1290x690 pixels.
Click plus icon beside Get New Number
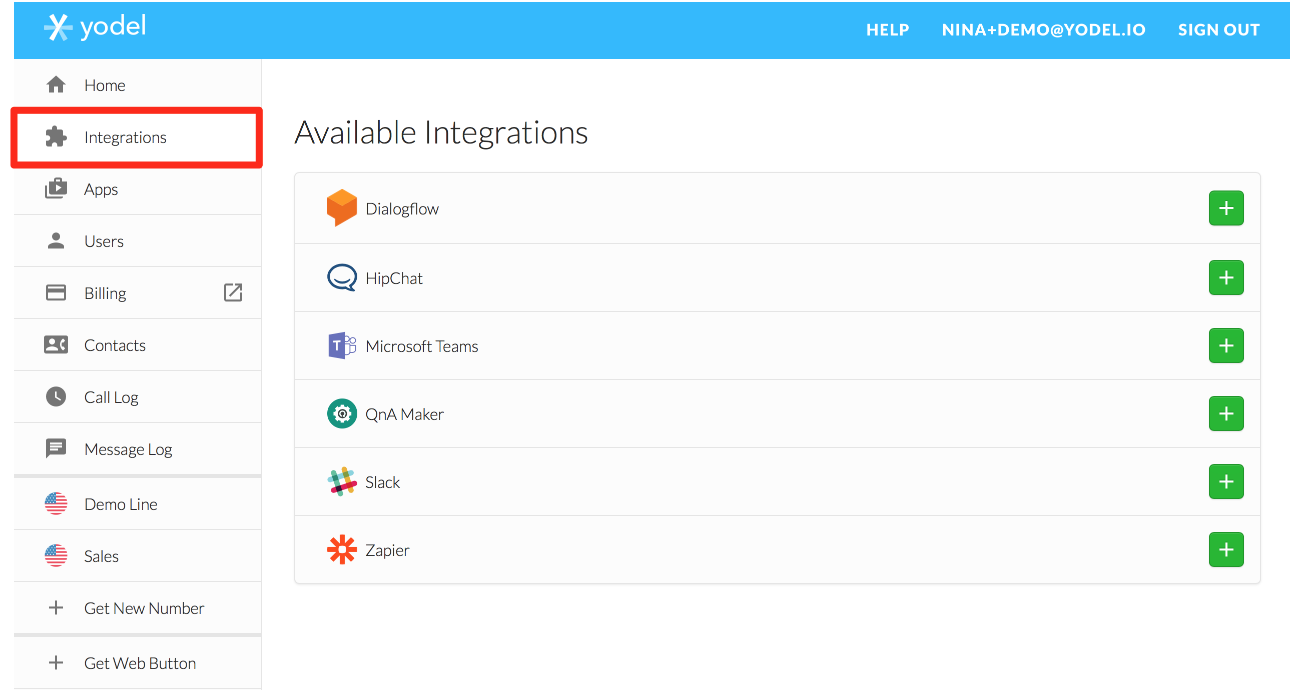click(56, 608)
